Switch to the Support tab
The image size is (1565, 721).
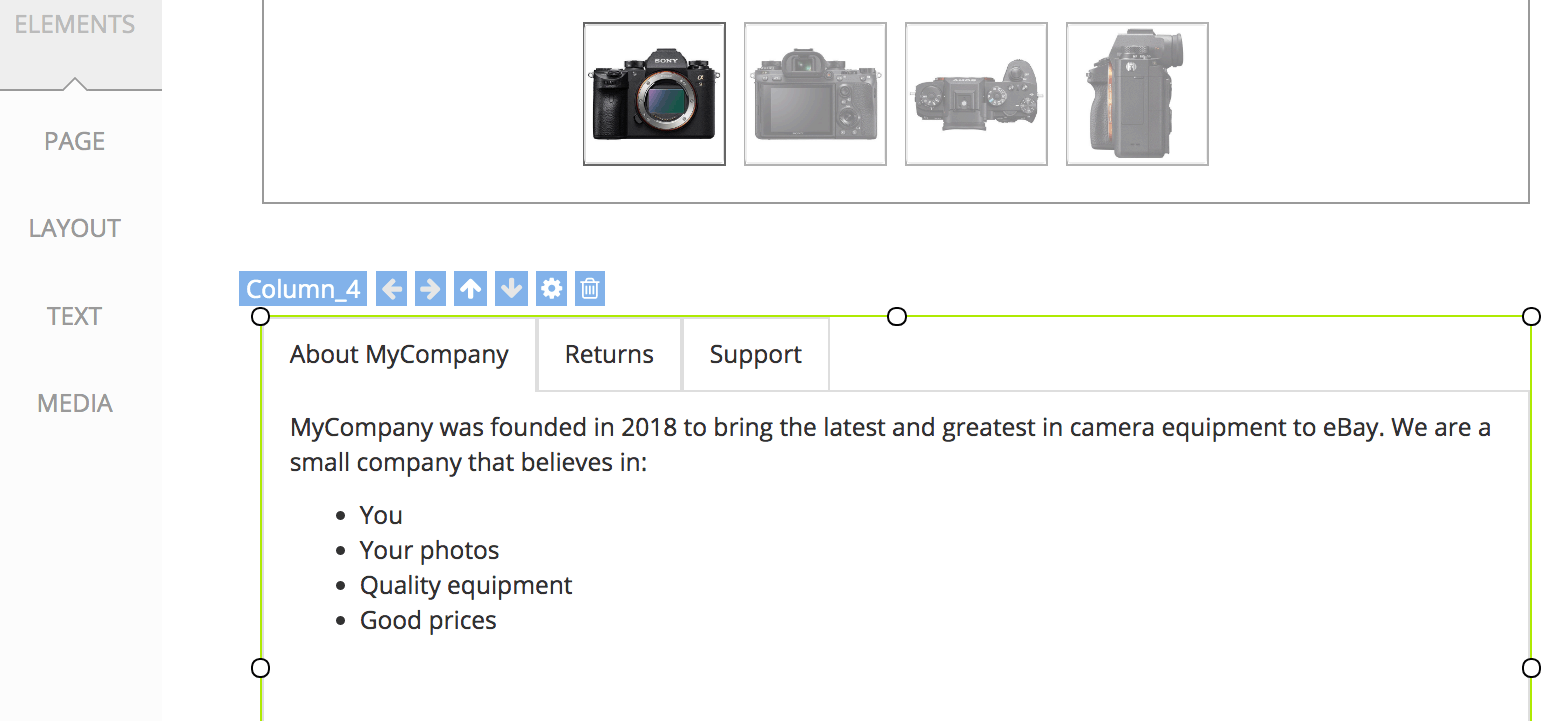[755, 355]
